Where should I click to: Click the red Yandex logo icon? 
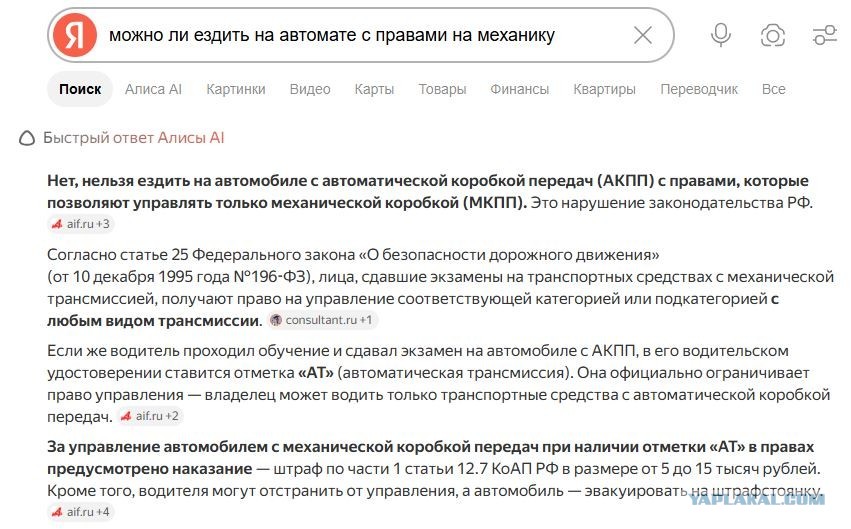(x=75, y=35)
